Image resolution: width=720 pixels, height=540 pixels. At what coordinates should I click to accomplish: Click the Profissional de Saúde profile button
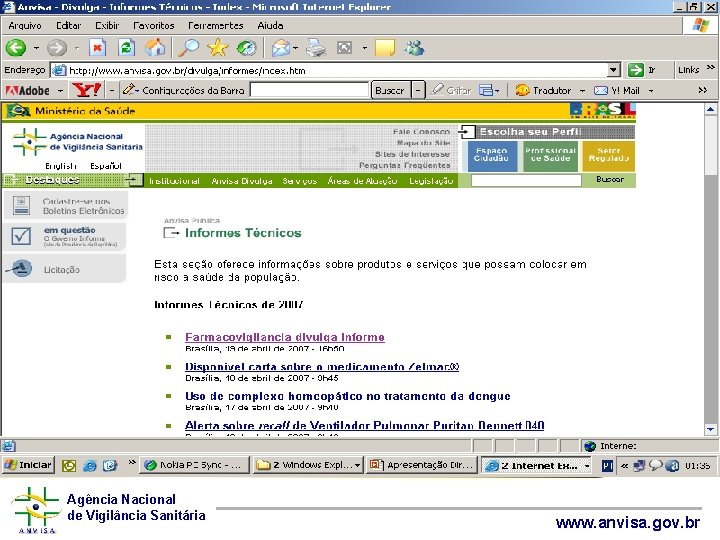(550, 155)
